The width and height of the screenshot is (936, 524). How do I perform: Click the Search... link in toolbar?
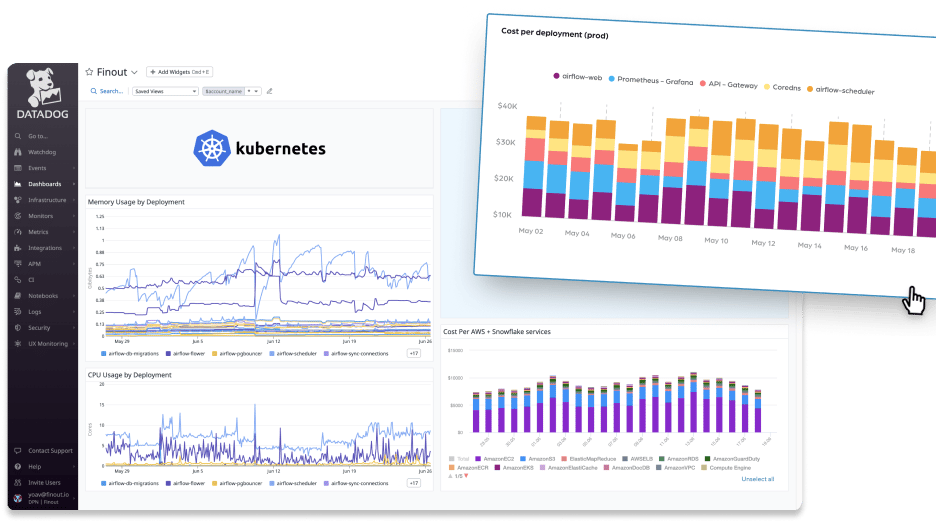[x=107, y=91]
